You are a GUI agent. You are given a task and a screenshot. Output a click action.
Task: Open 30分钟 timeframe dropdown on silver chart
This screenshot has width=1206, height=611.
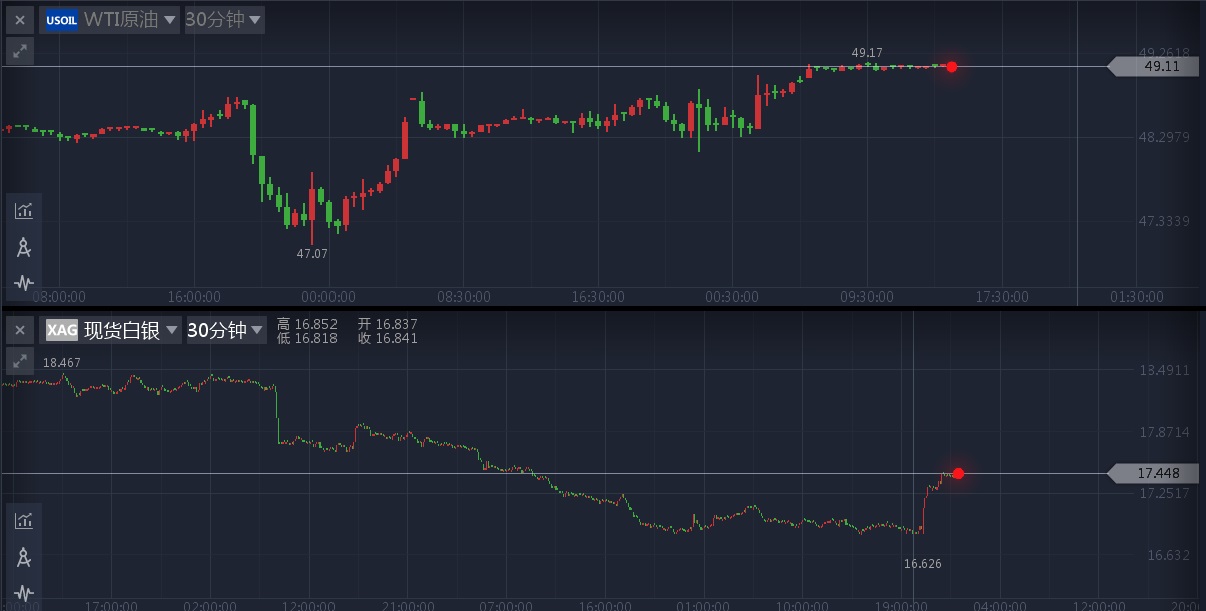point(227,330)
